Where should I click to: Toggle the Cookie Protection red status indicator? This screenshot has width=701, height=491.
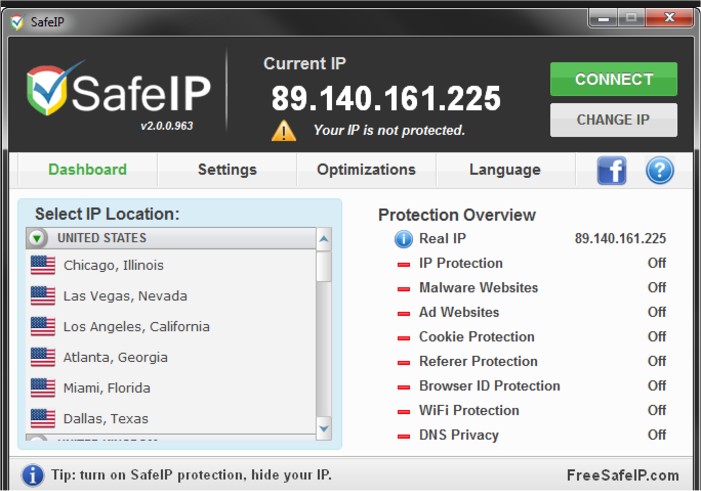[x=403, y=338]
